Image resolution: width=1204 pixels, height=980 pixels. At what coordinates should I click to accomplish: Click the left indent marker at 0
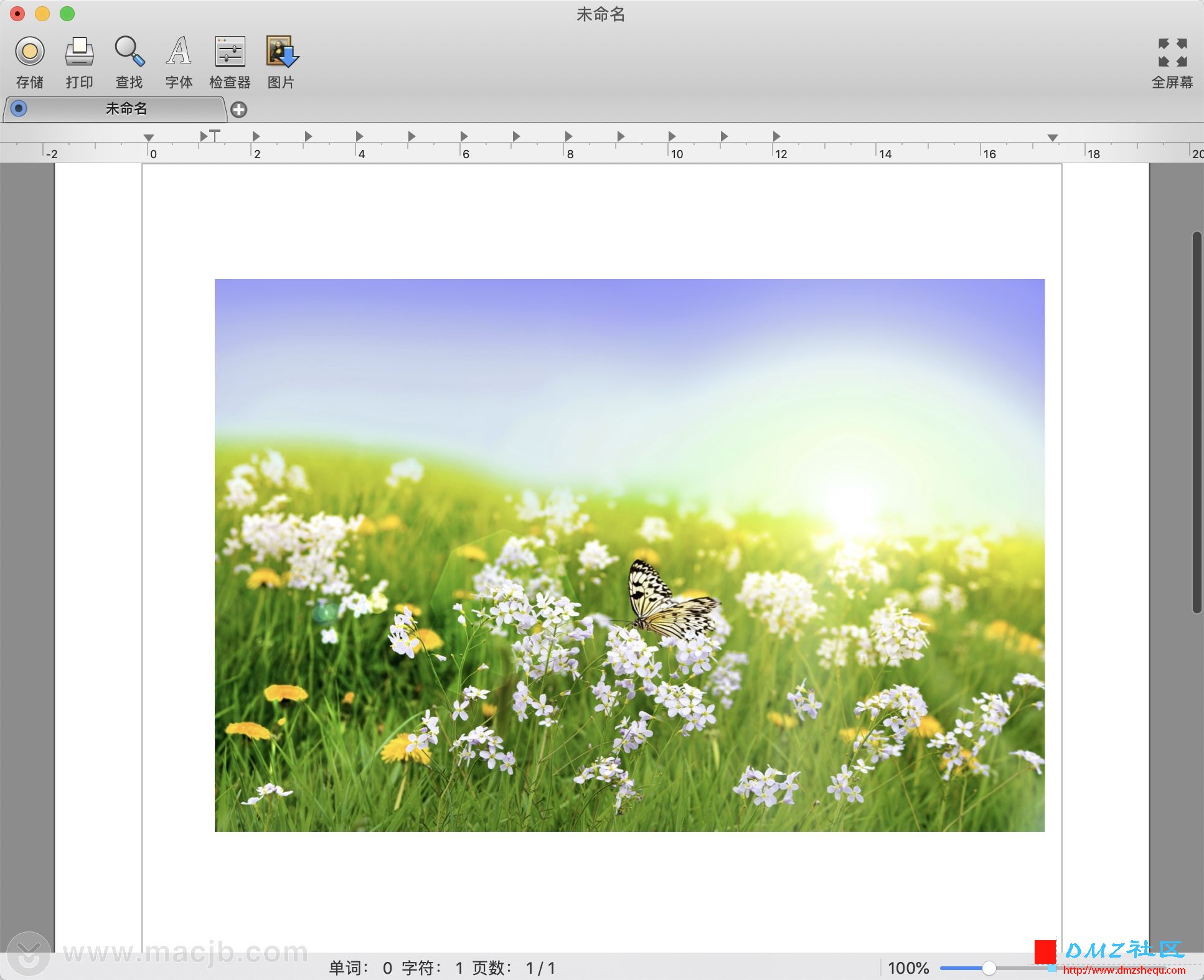tap(148, 138)
